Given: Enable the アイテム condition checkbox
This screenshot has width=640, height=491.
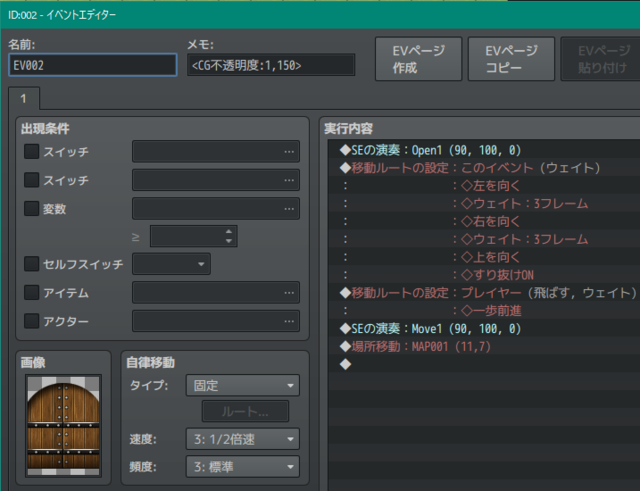Looking at the screenshot, I should (31, 293).
